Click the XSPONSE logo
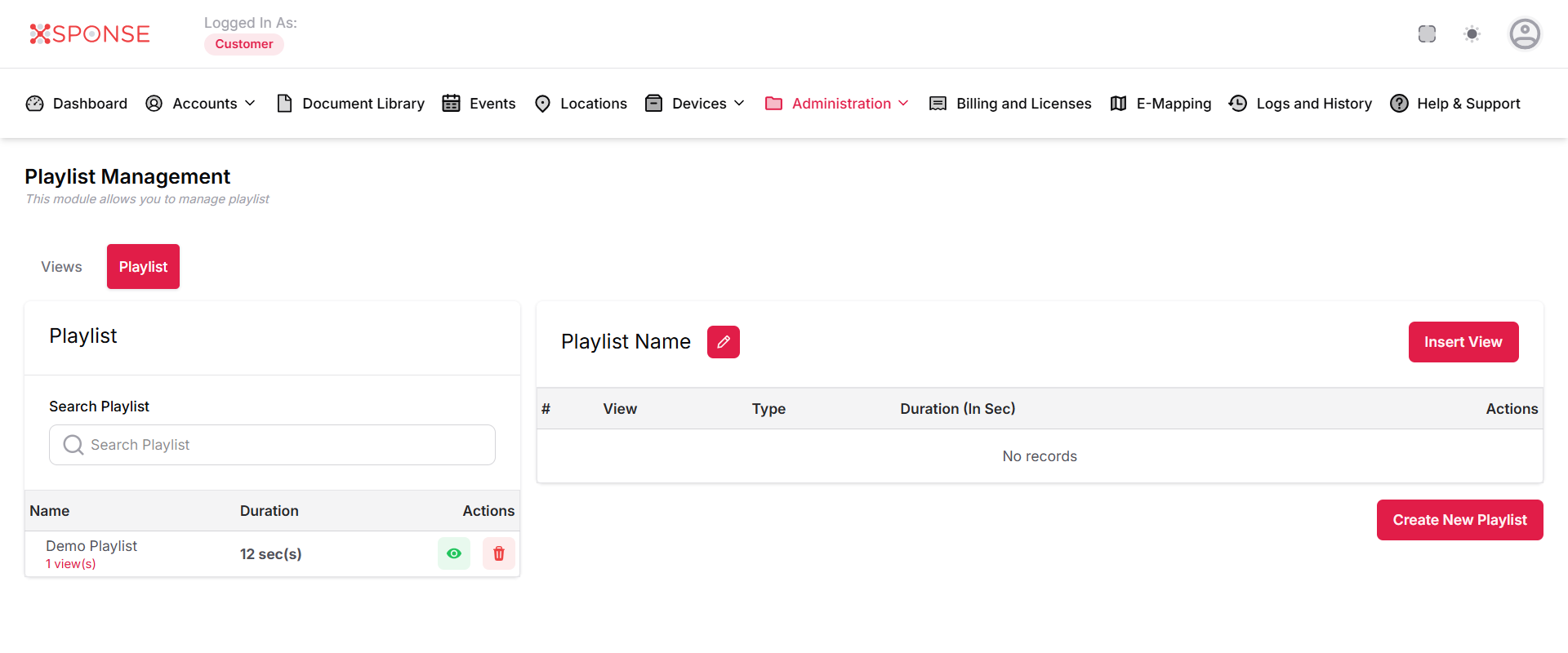The height and width of the screenshot is (653, 1568). click(x=90, y=34)
